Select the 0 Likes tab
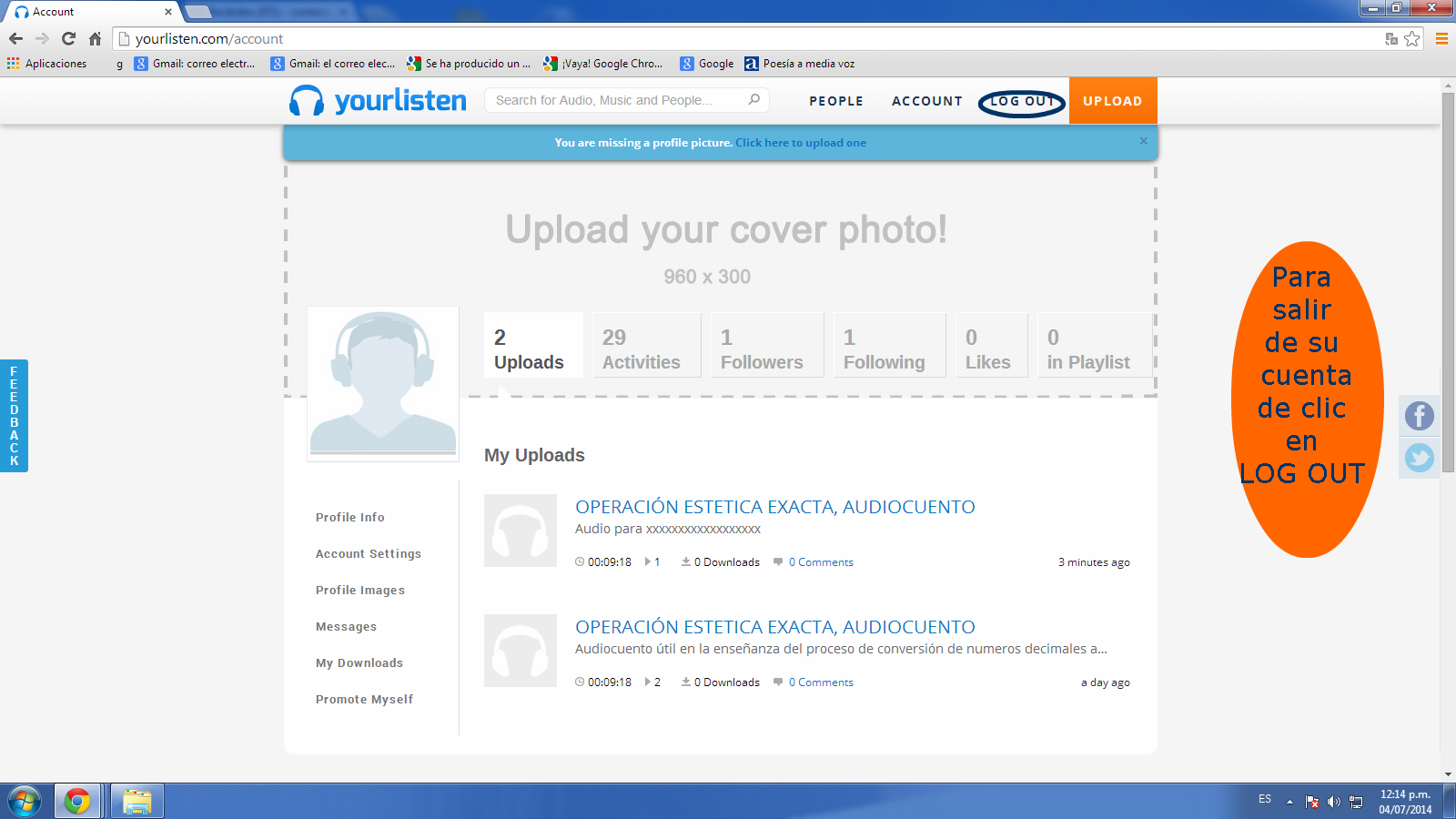The width and height of the screenshot is (1456, 819). coord(987,349)
